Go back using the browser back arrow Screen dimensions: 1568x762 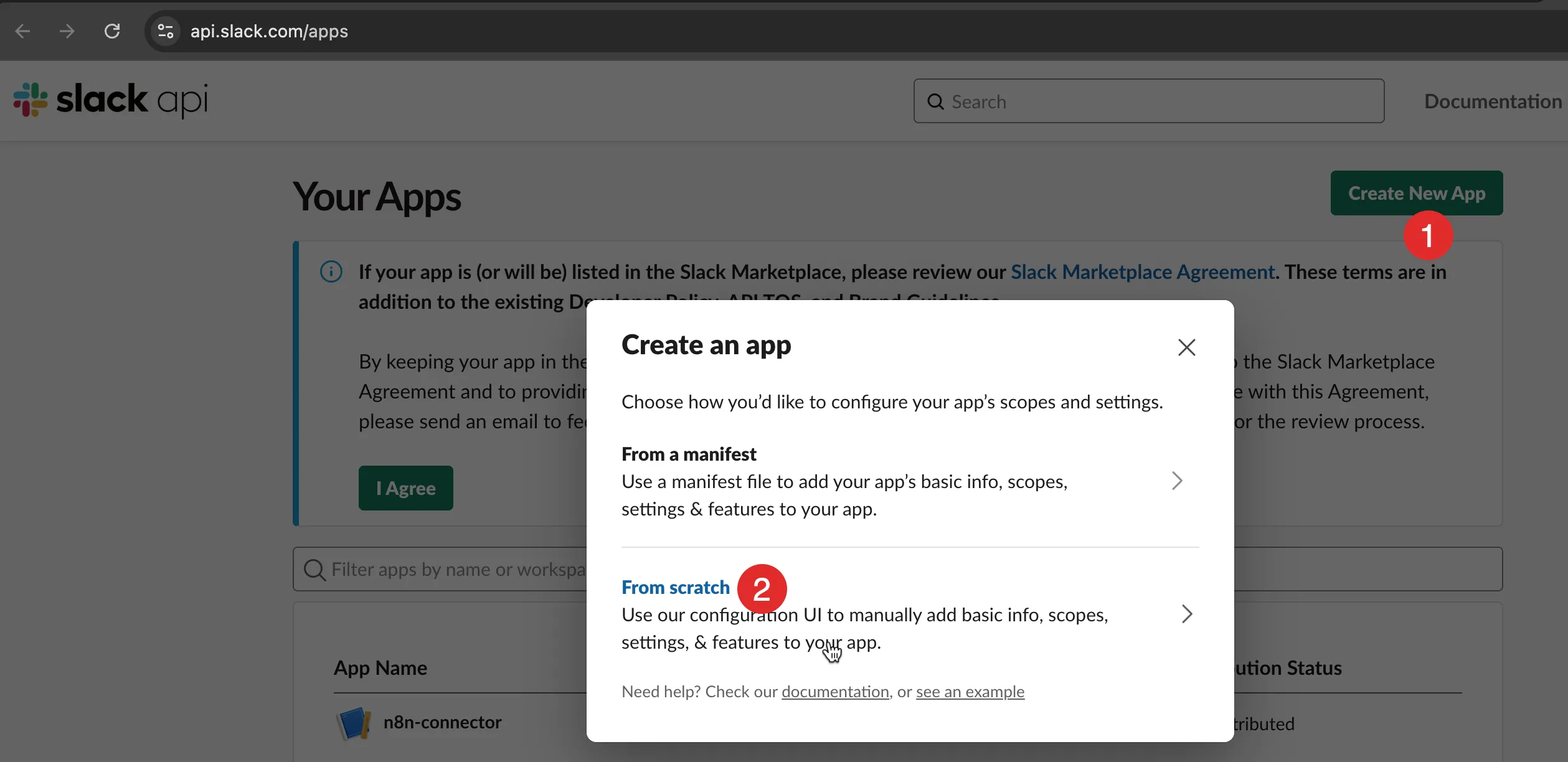[23, 31]
